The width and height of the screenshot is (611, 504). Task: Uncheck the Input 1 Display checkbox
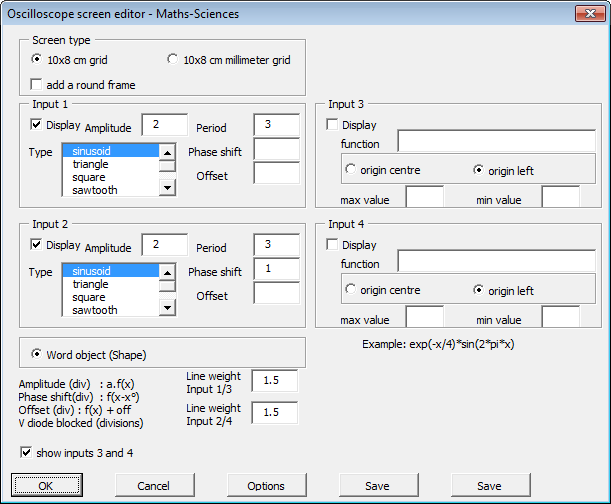point(38,125)
